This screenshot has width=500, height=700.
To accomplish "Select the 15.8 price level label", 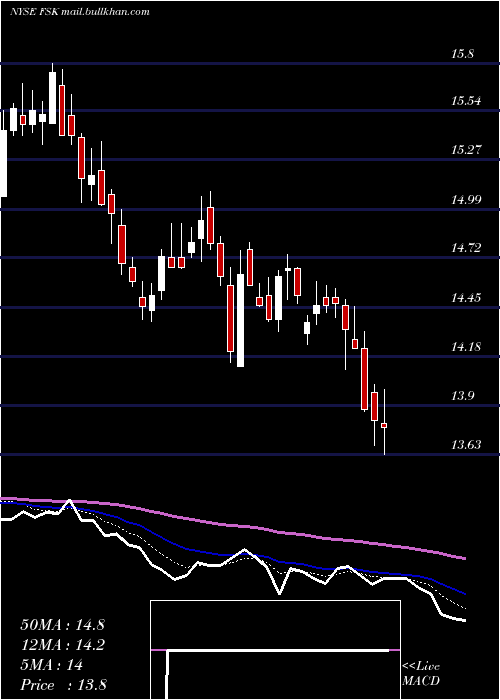I will pos(462,54).
